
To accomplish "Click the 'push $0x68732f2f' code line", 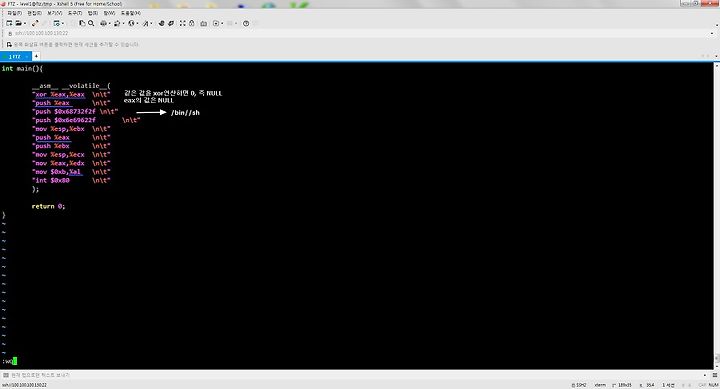I will coord(75,112).
